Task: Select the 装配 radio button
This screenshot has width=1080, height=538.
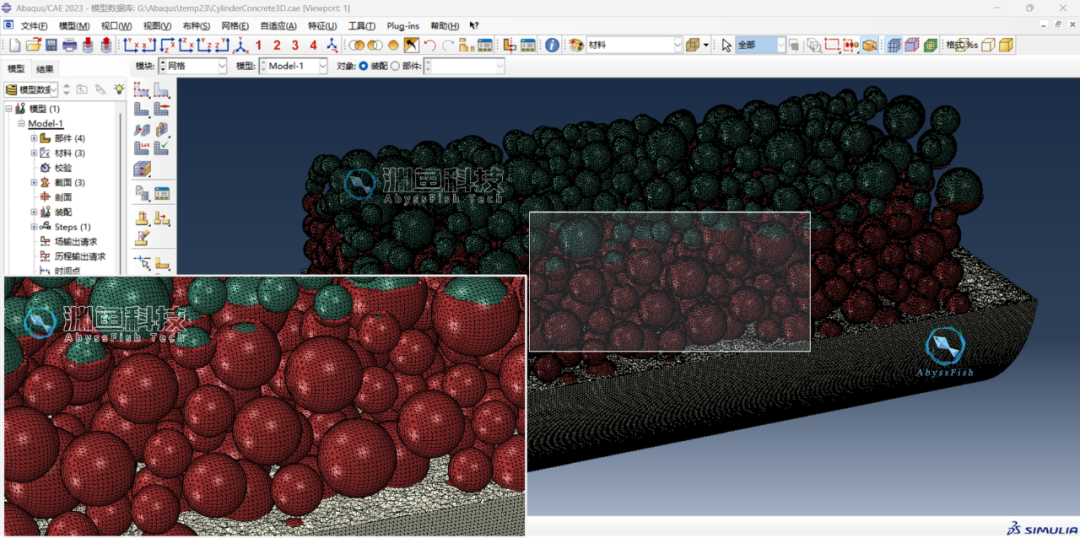Action: tap(364, 67)
